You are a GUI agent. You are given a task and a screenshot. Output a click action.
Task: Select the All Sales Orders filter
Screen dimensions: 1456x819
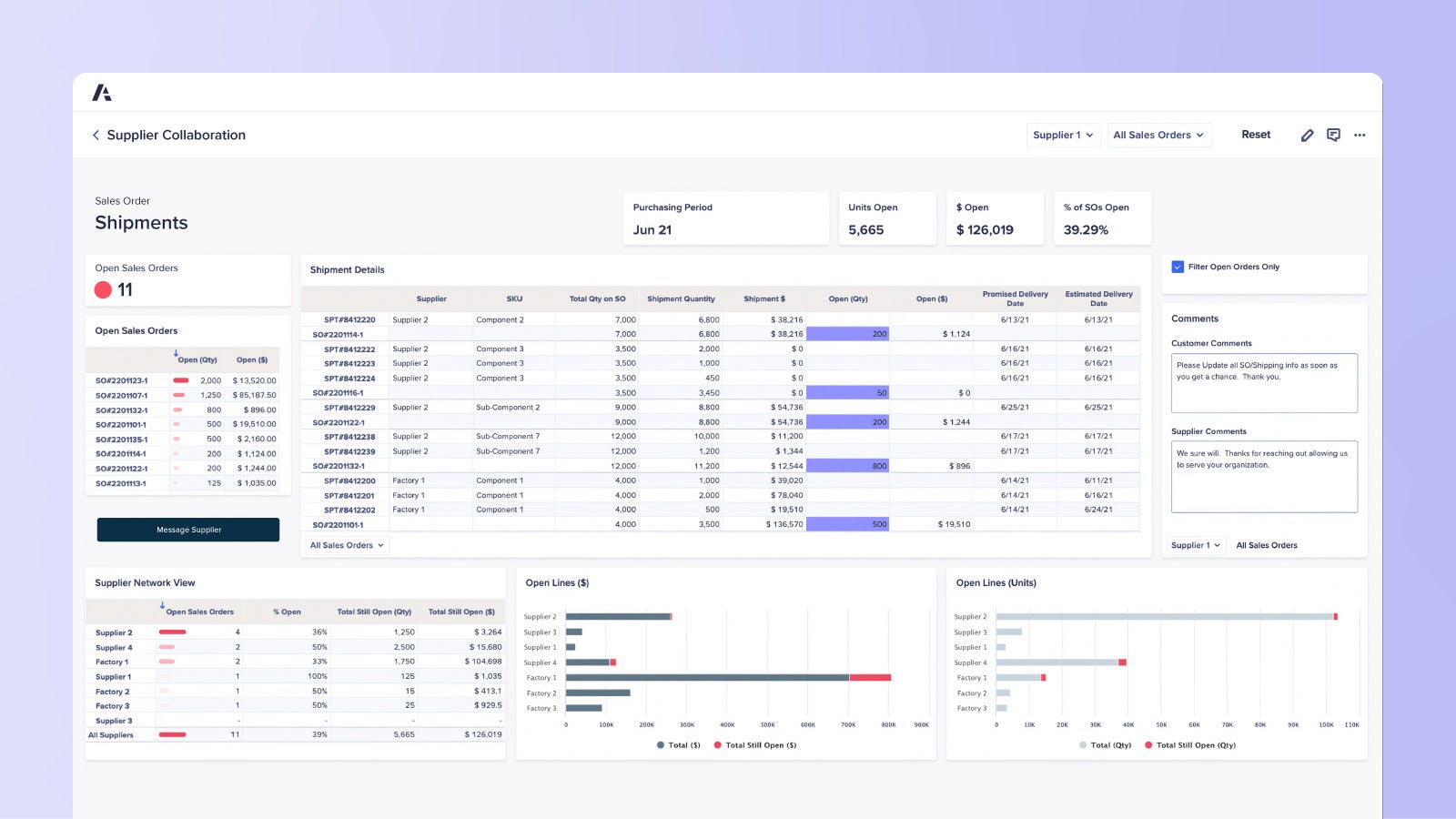[x=1158, y=135]
